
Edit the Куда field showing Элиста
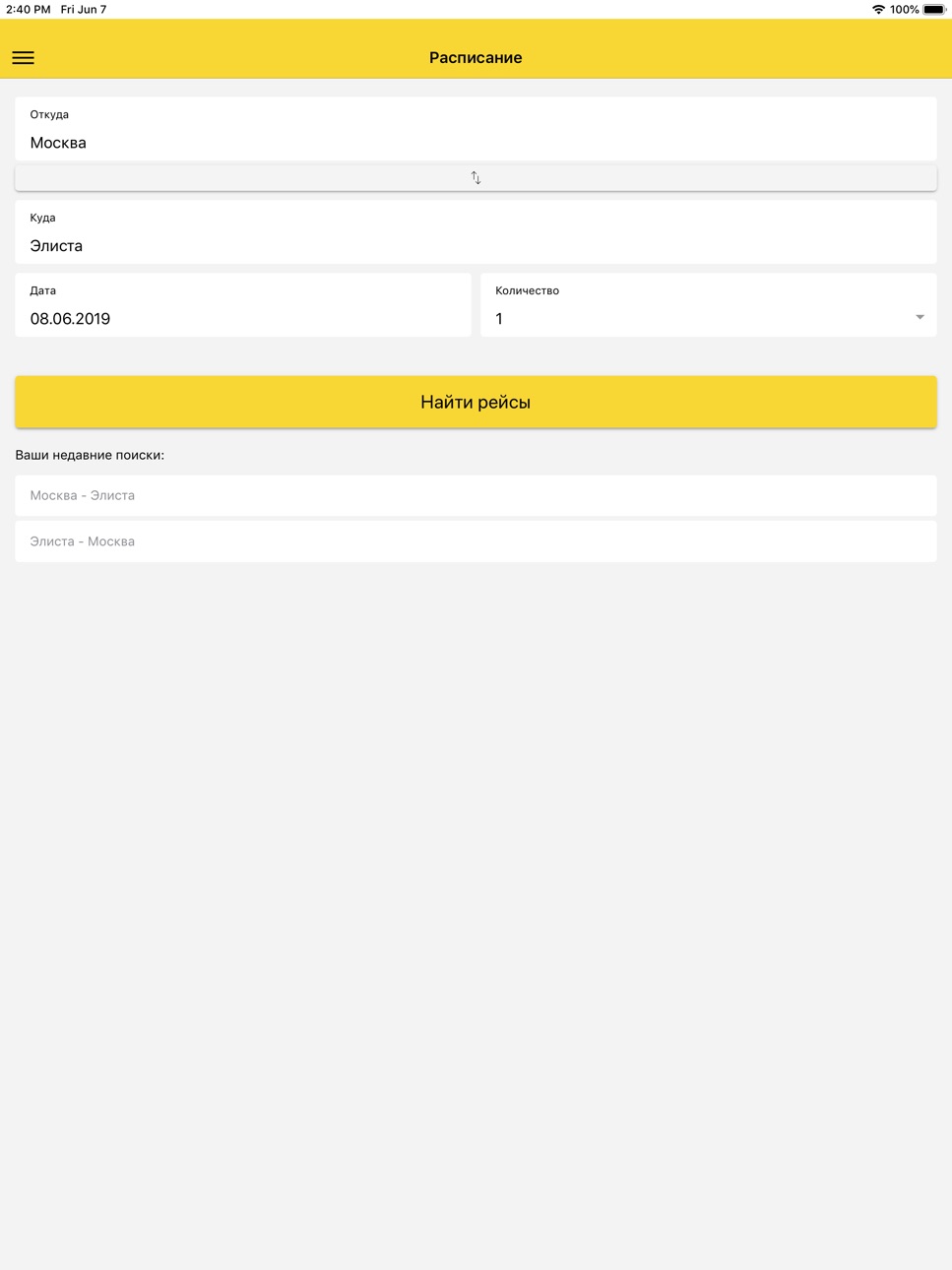476,232
